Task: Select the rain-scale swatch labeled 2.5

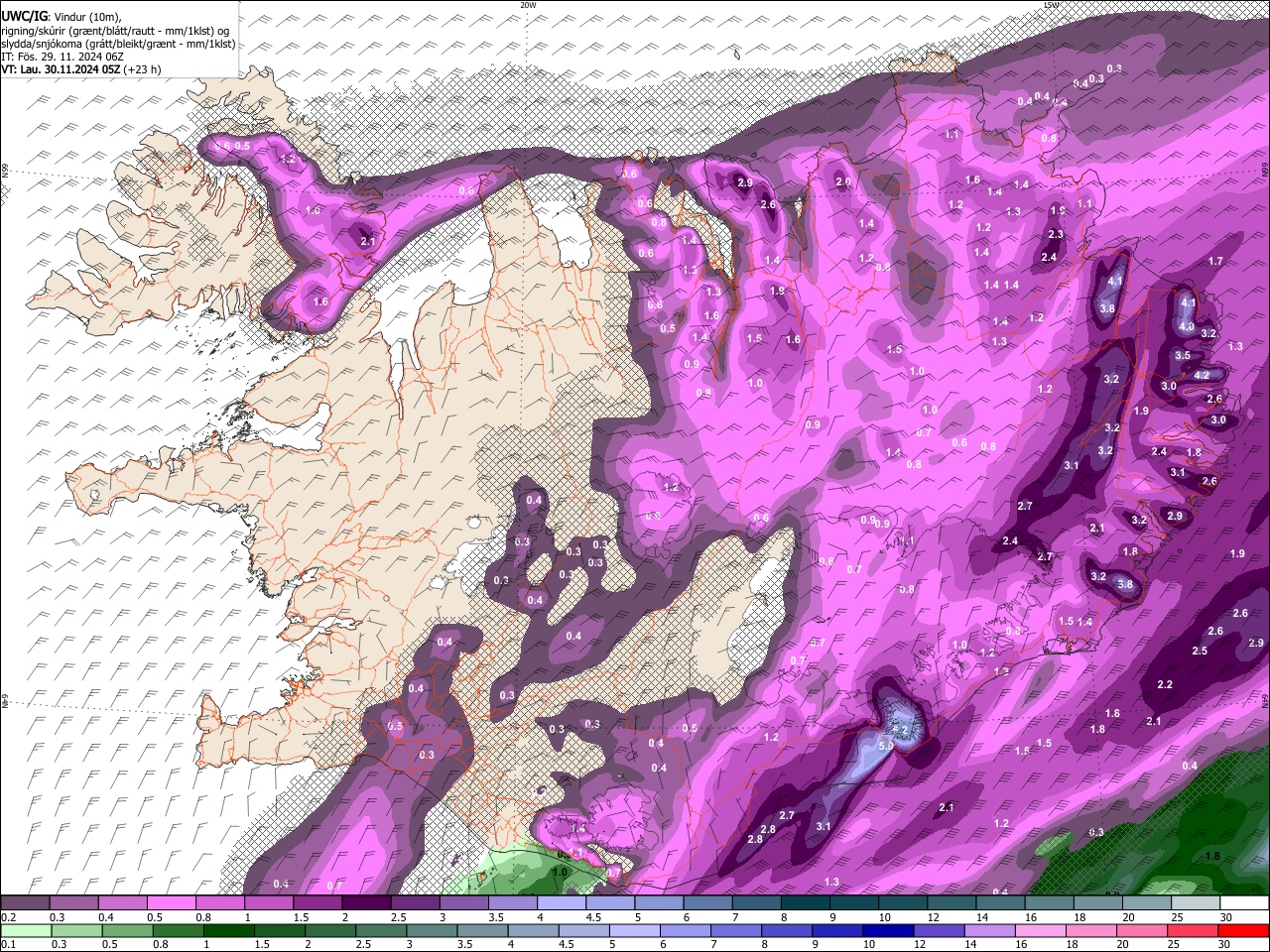Action: (x=382, y=930)
